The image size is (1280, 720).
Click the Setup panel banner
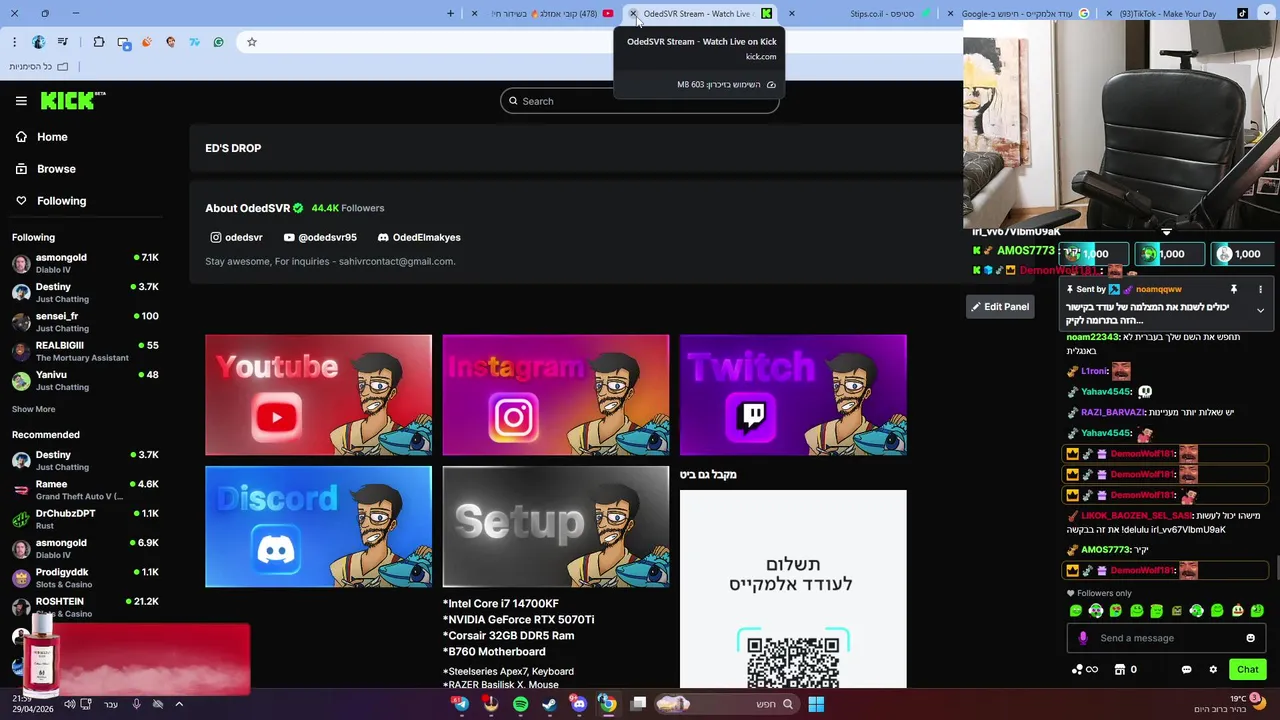(556, 527)
